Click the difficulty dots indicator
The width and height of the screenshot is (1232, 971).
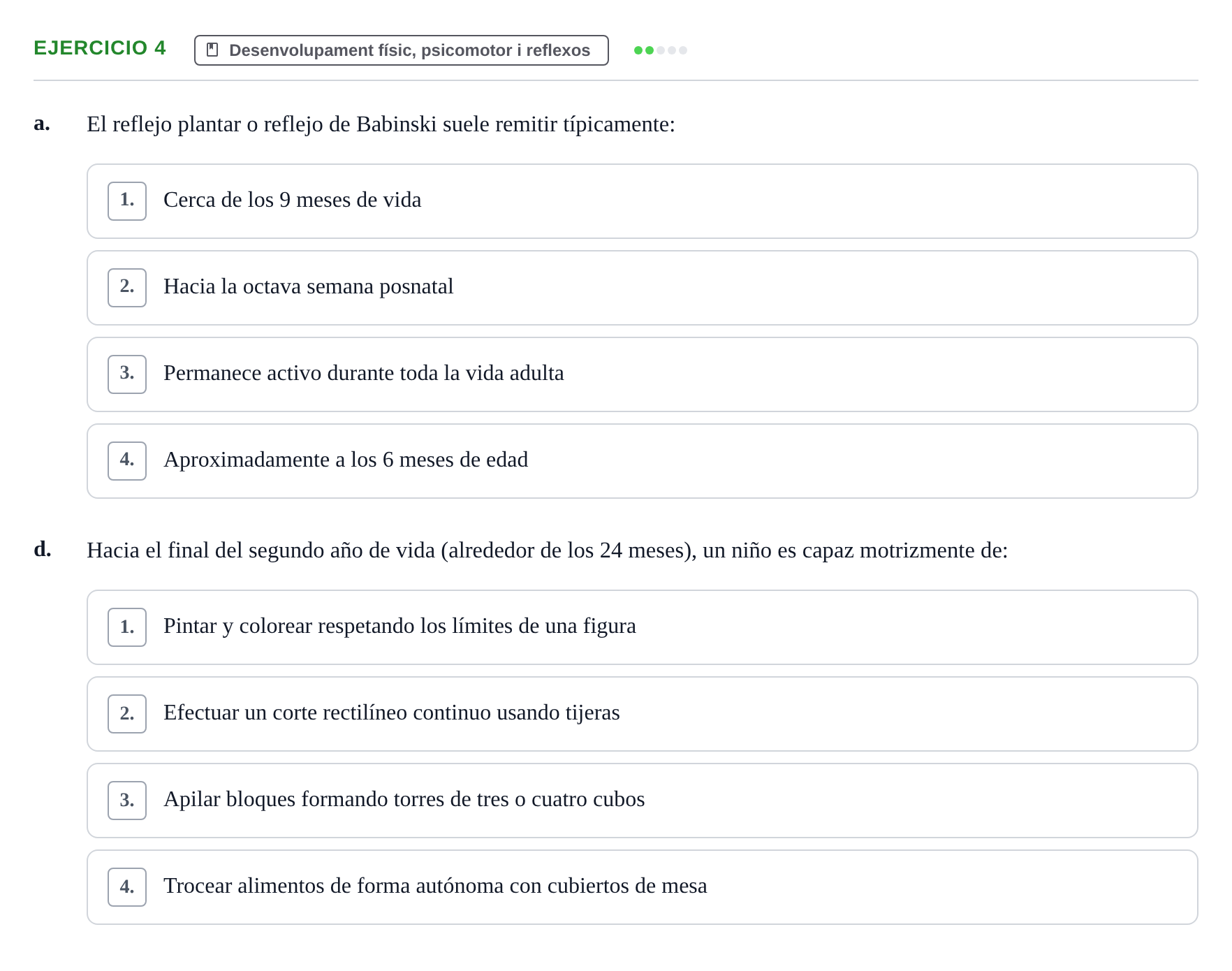point(661,50)
